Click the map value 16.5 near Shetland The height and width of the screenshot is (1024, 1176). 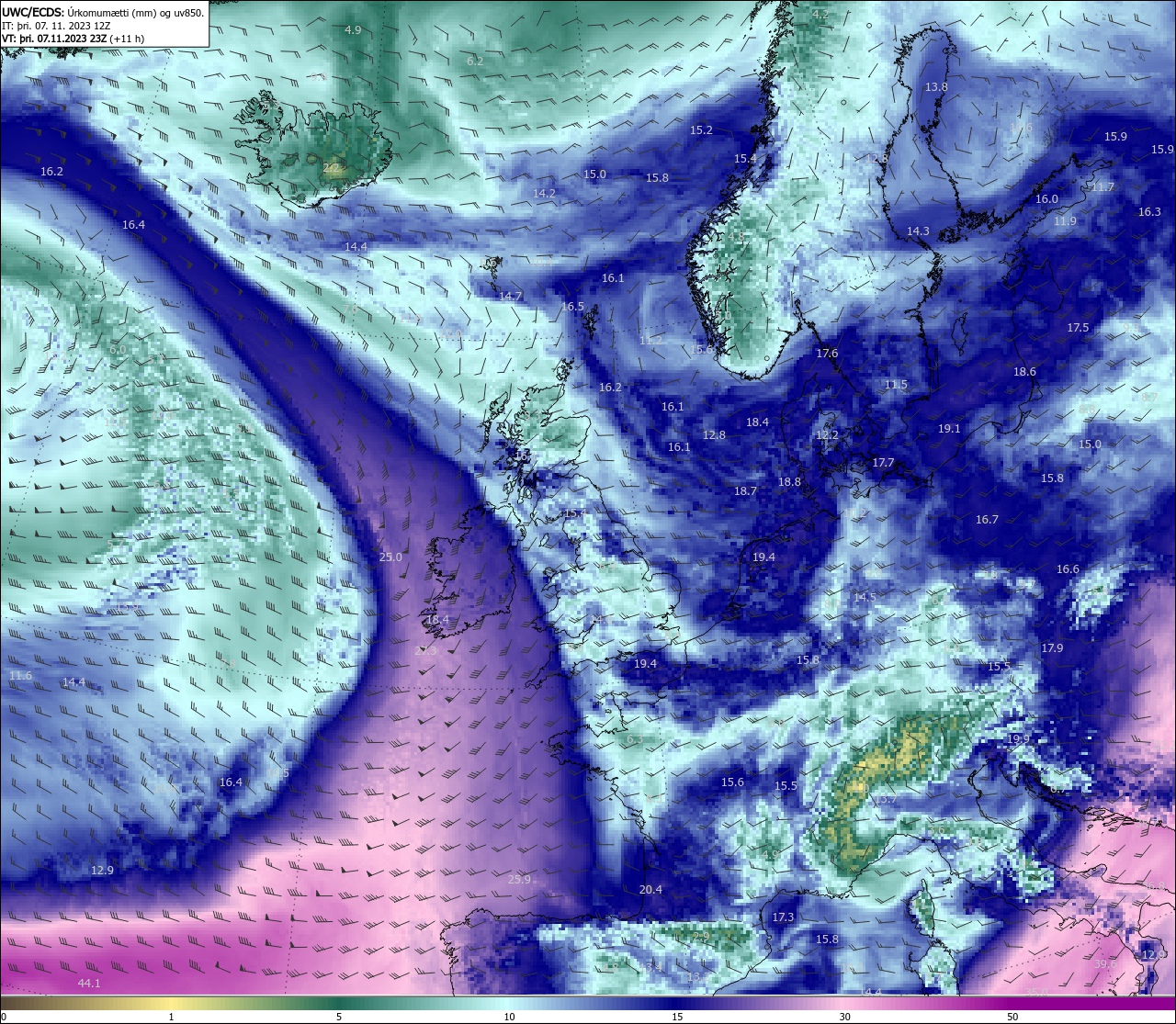click(x=572, y=307)
